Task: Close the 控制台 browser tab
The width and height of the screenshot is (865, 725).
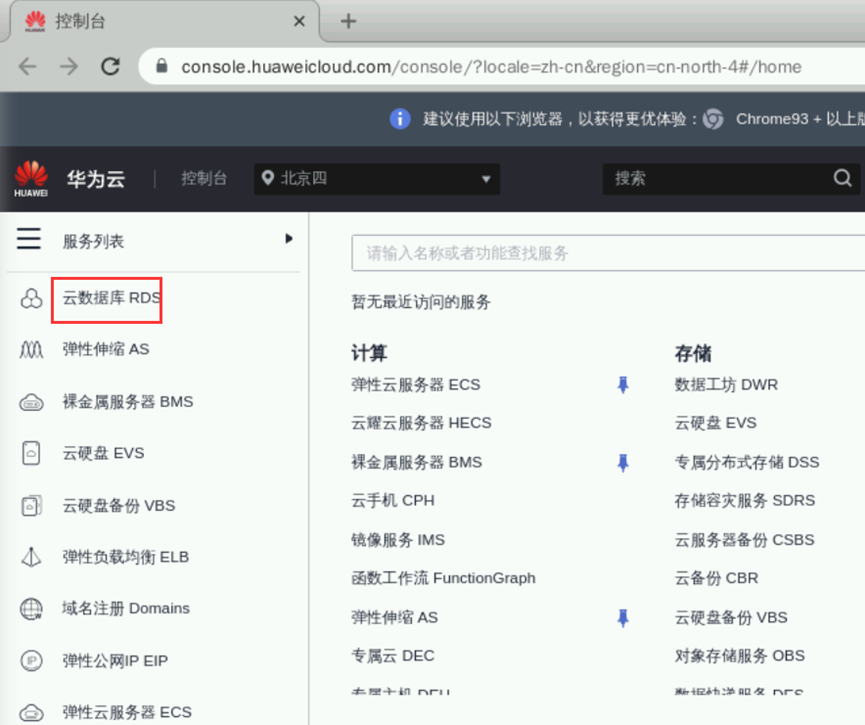Action: click(299, 22)
